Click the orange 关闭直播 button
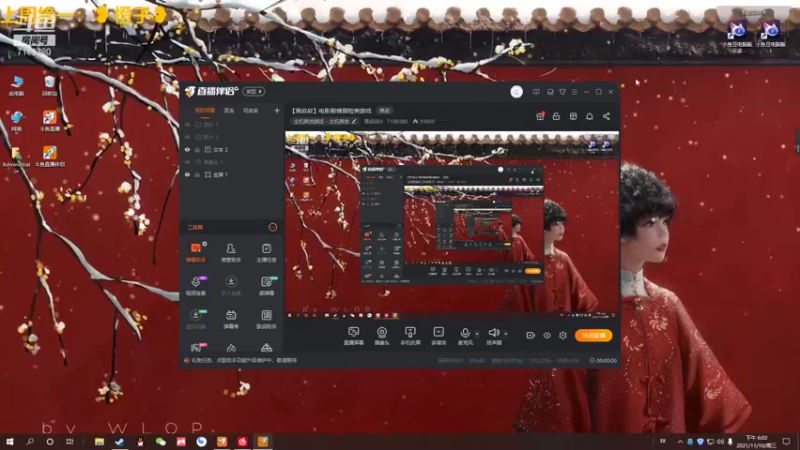This screenshot has height=450, width=800. coord(593,336)
